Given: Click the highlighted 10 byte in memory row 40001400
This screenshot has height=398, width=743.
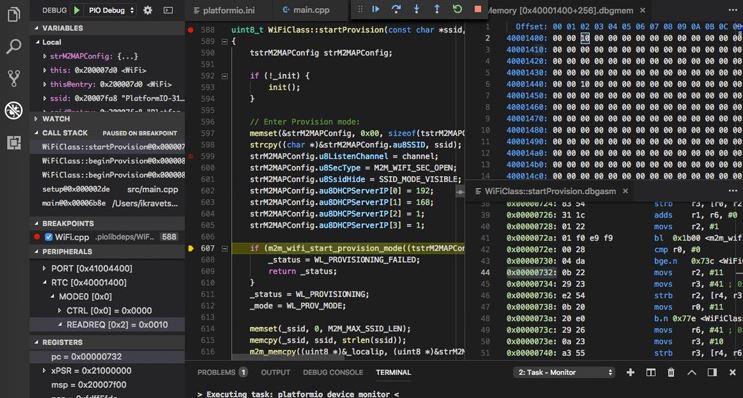Looking at the screenshot, I should click(585, 38).
